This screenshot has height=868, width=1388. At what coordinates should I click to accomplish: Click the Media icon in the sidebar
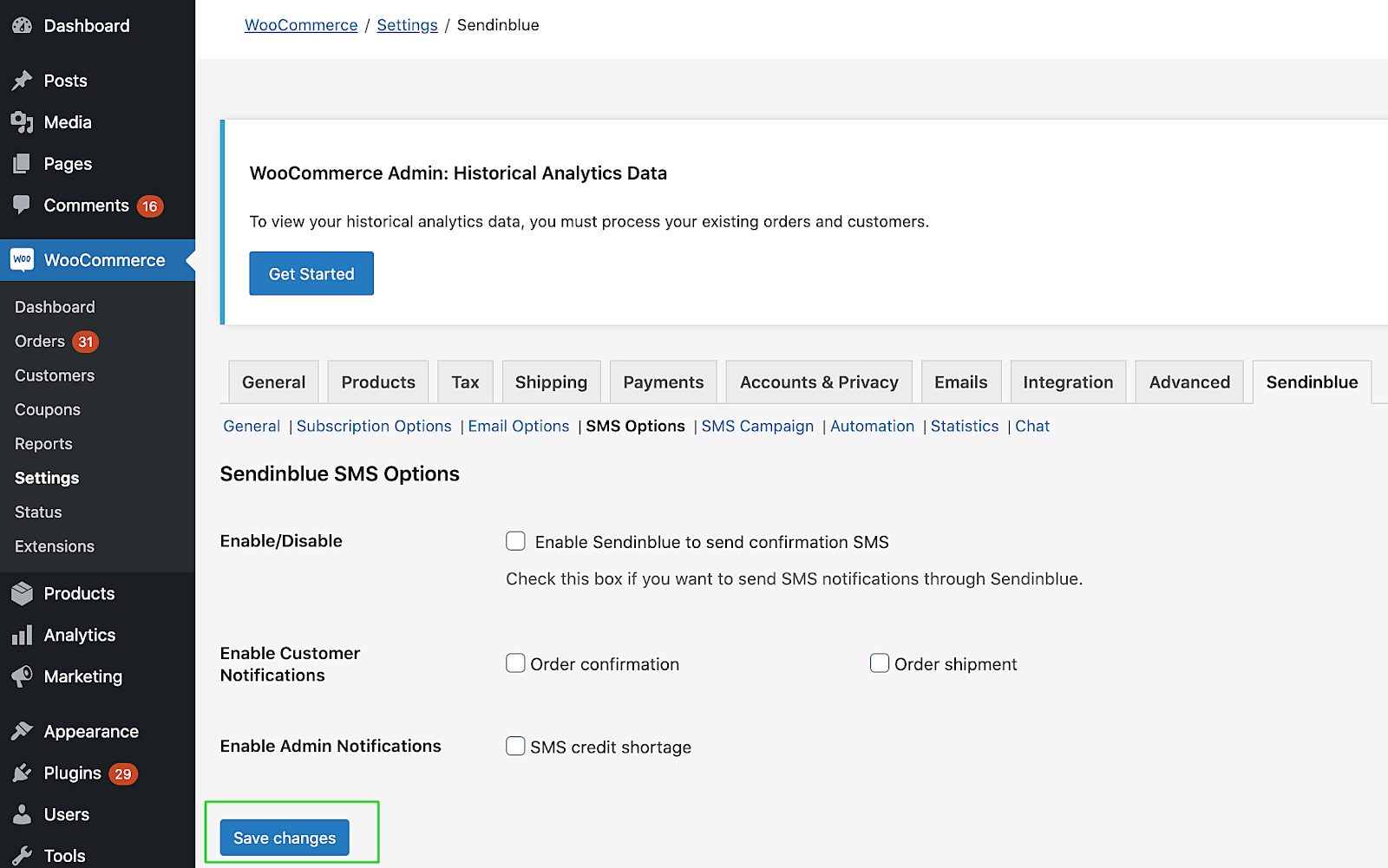22,122
